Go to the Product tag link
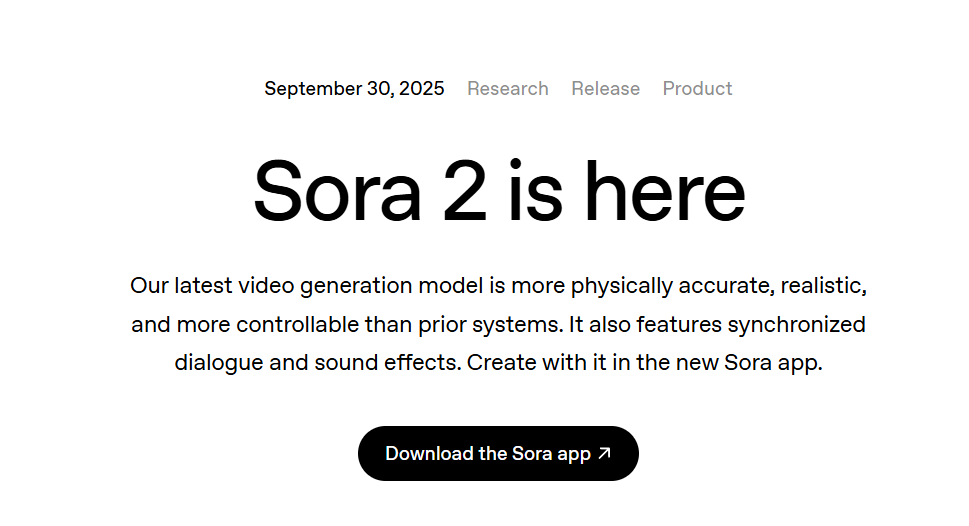This screenshot has height=526, width=969. click(697, 88)
